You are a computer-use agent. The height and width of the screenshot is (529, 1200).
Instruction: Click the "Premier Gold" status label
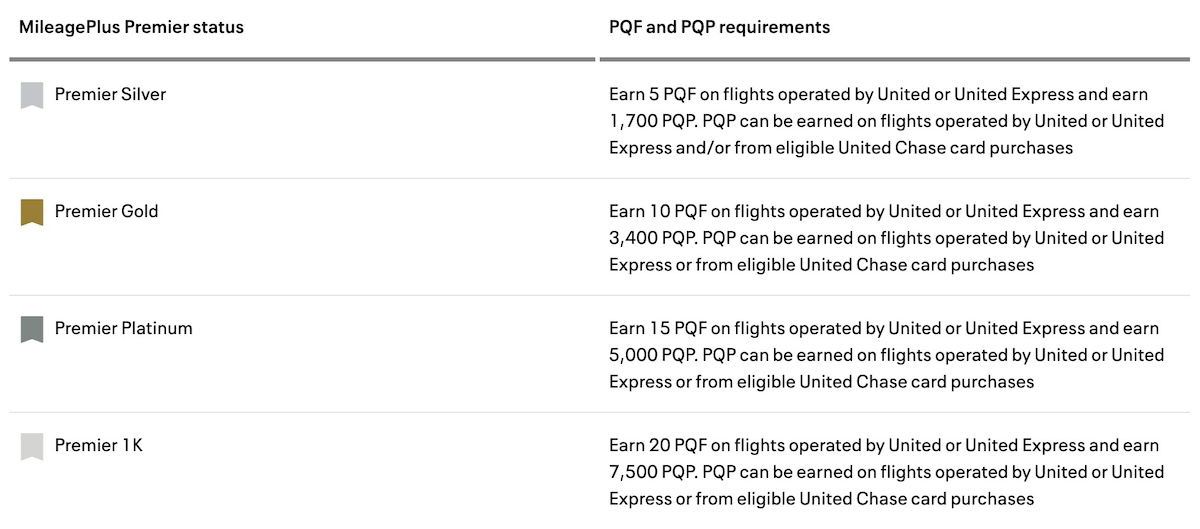click(106, 211)
